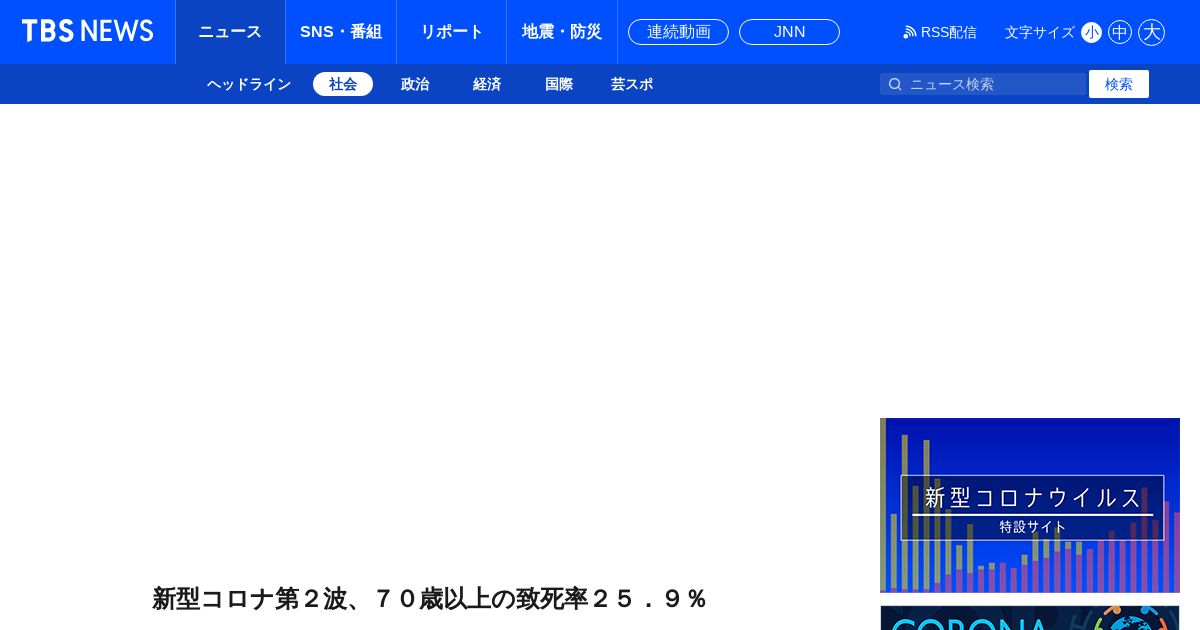Screen dimensions: 1200x630
Task: Select the 国際 category
Action: (x=559, y=84)
